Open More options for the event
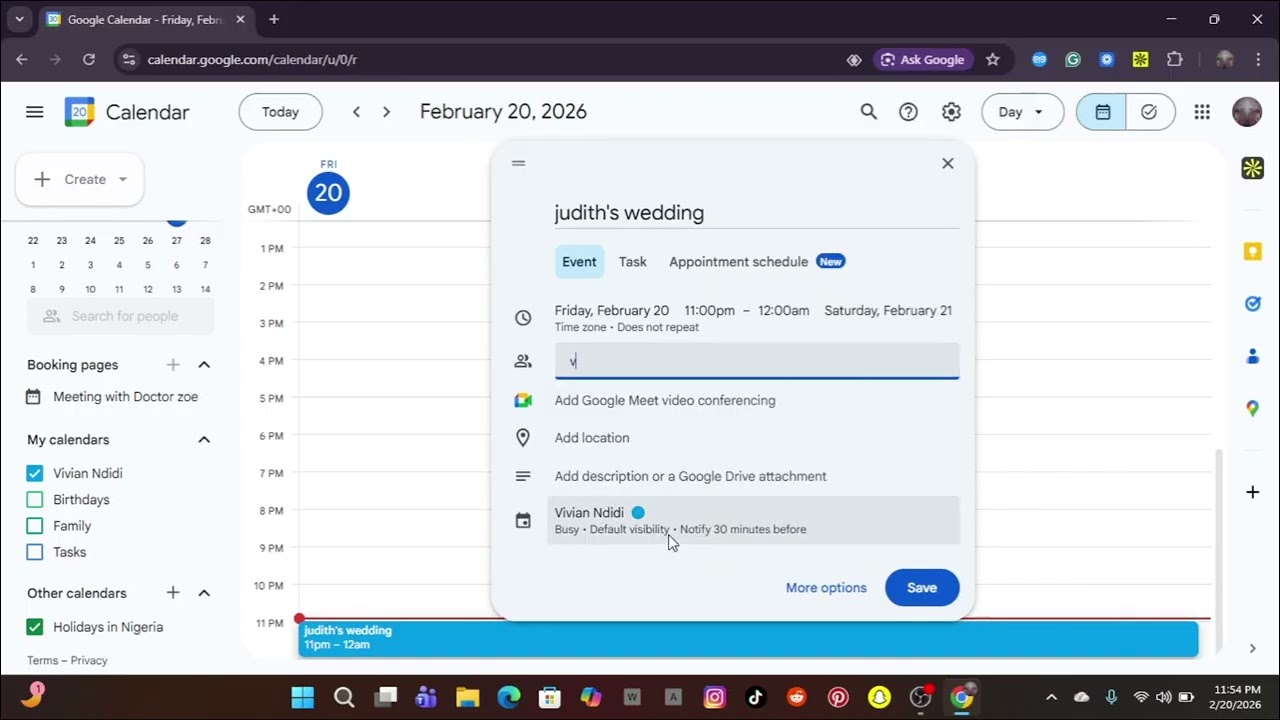Image resolution: width=1280 pixels, height=720 pixels. click(x=826, y=588)
